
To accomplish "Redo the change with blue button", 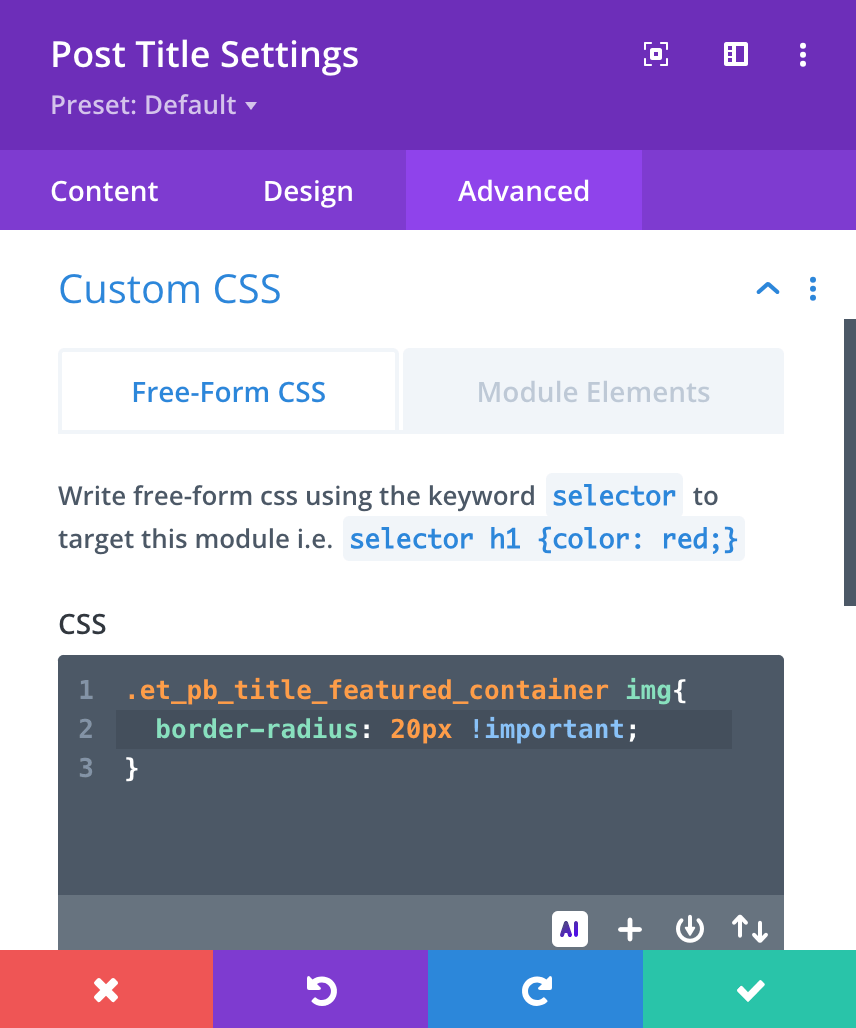I will tap(535, 990).
